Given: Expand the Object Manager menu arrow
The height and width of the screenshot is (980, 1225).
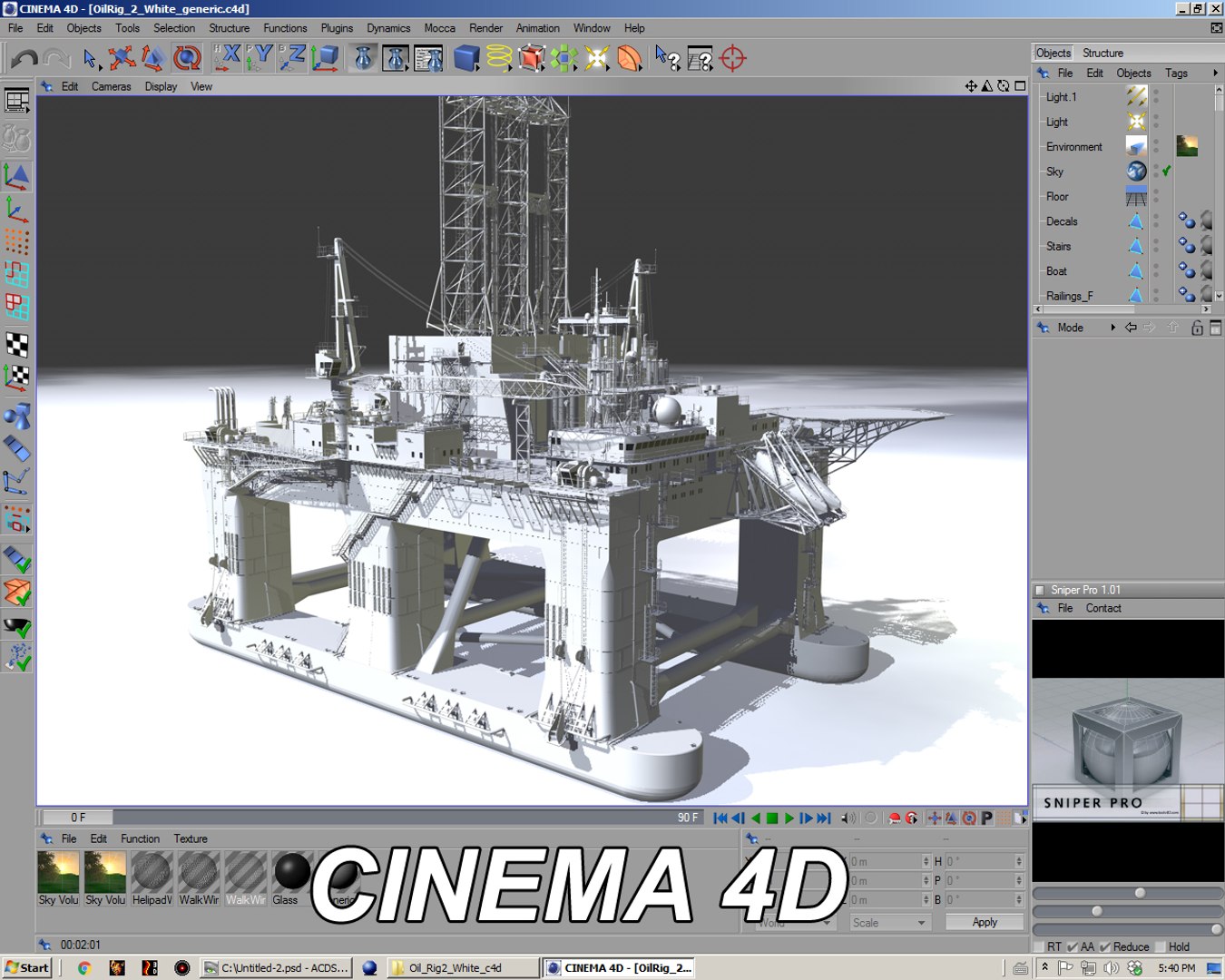Looking at the screenshot, I should (1215, 73).
